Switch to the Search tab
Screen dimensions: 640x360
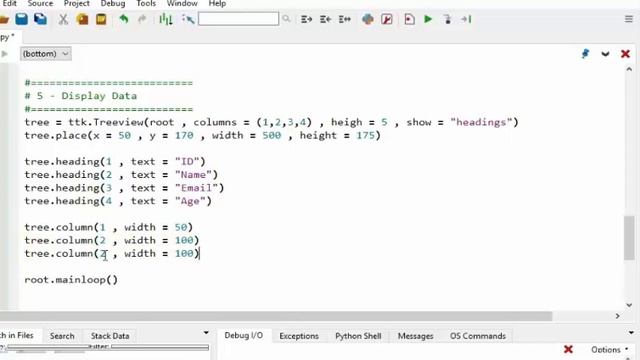62,336
